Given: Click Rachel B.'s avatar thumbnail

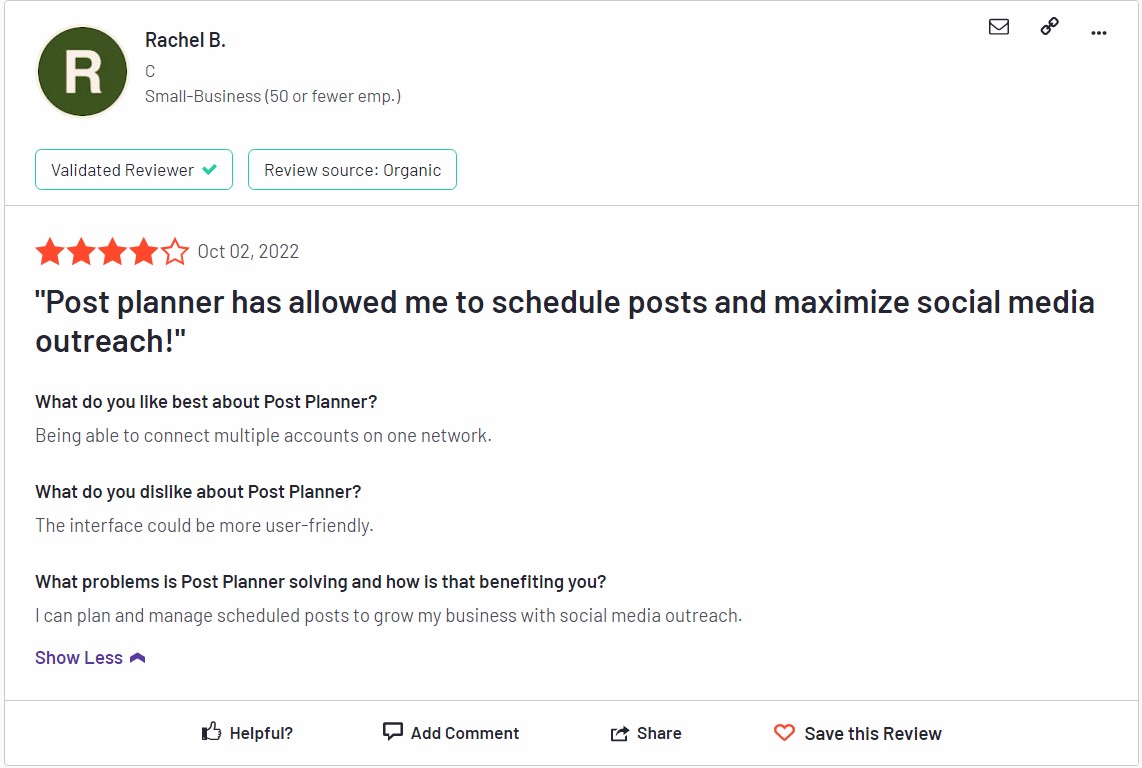Looking at the screenshot, I should pos(81,71).
